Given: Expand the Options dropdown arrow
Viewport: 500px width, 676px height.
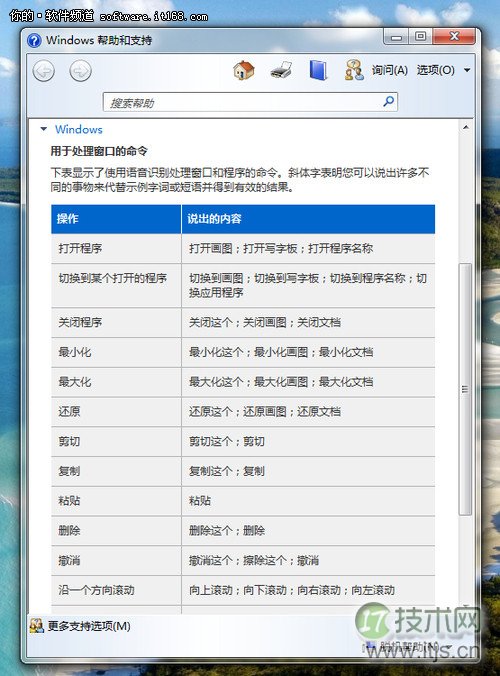Looking at the screenshot, I should point(467,70).
